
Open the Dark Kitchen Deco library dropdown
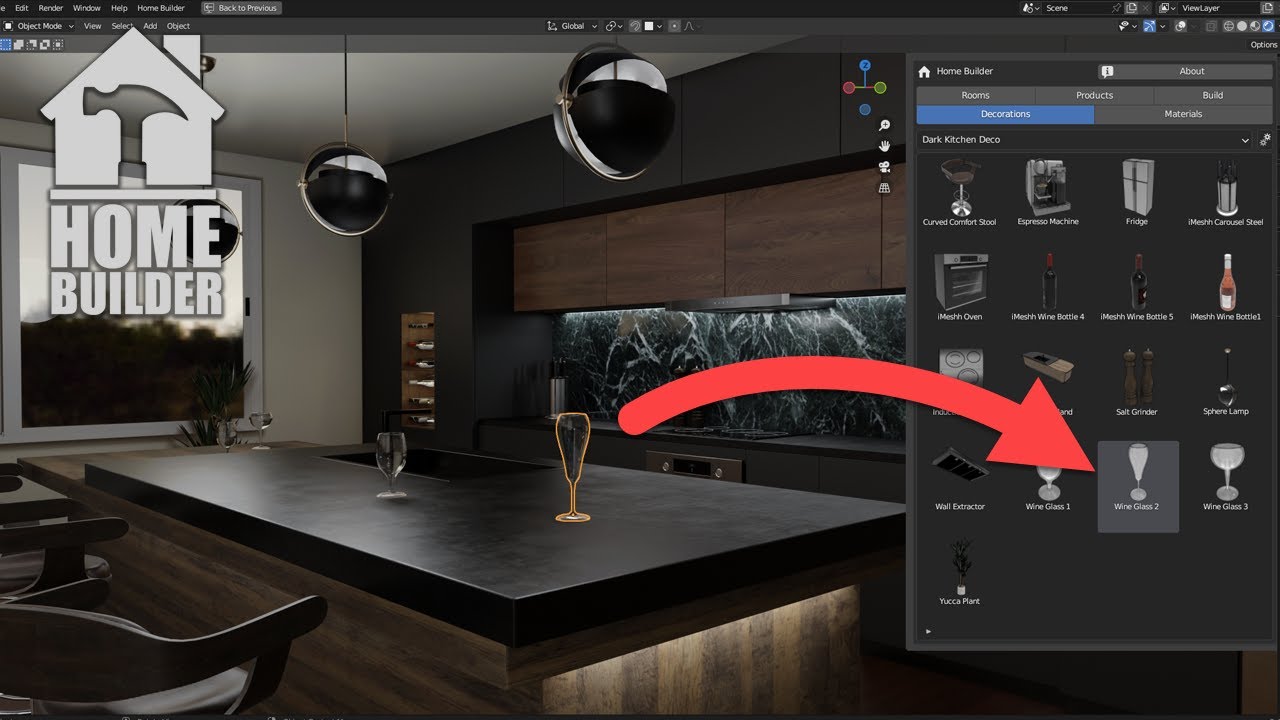click(1084, 140)
